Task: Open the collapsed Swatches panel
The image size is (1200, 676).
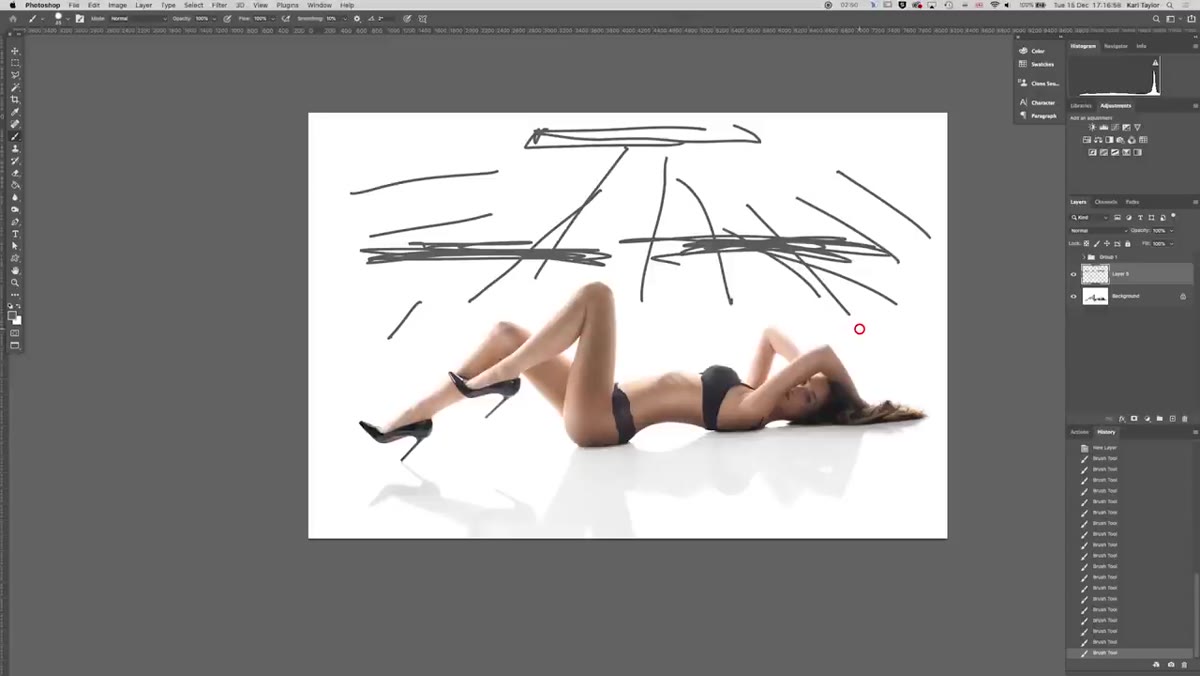Action: (x=1036, y=64)
